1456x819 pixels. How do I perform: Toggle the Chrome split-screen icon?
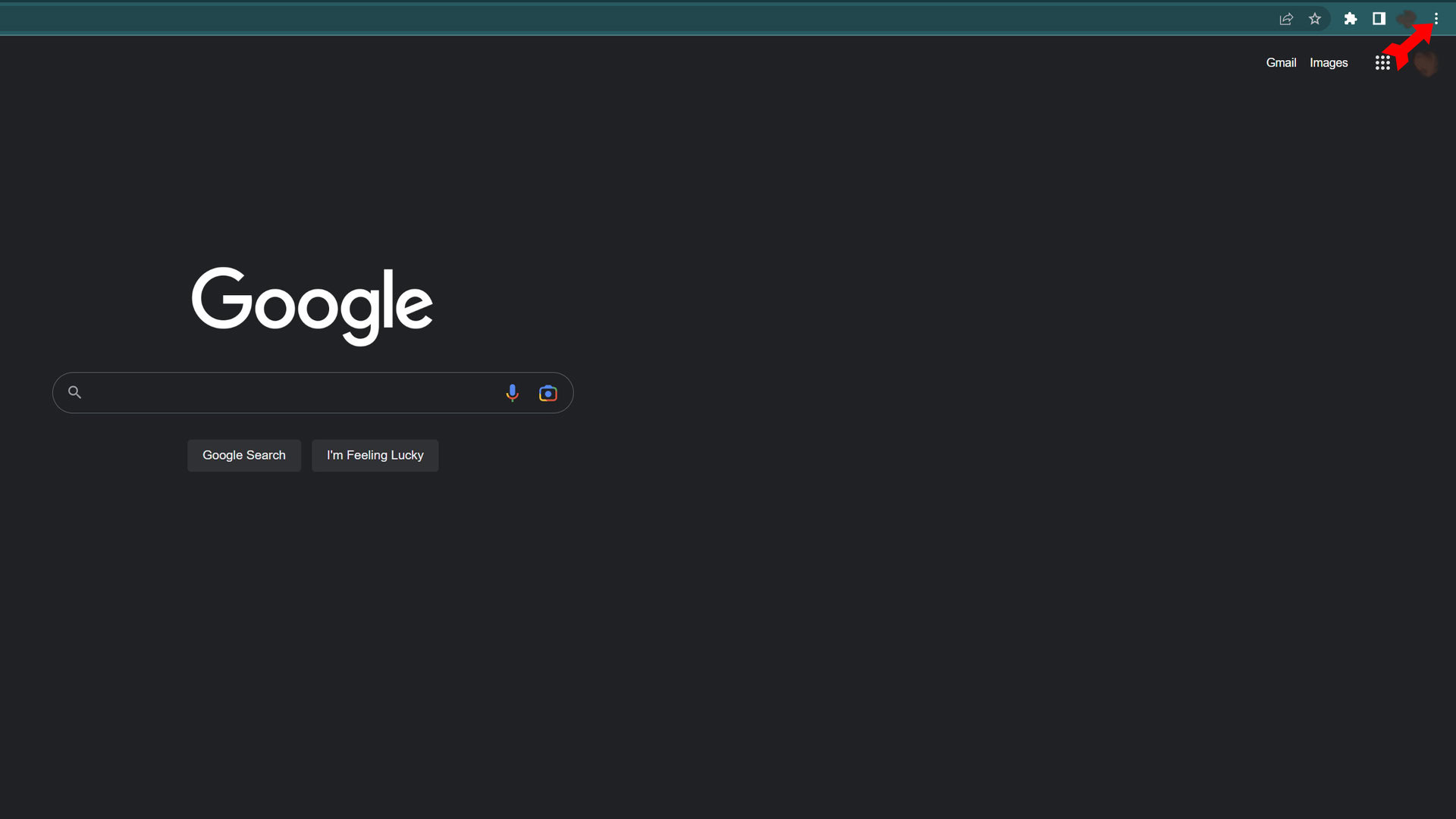(x=1378, y=18)
